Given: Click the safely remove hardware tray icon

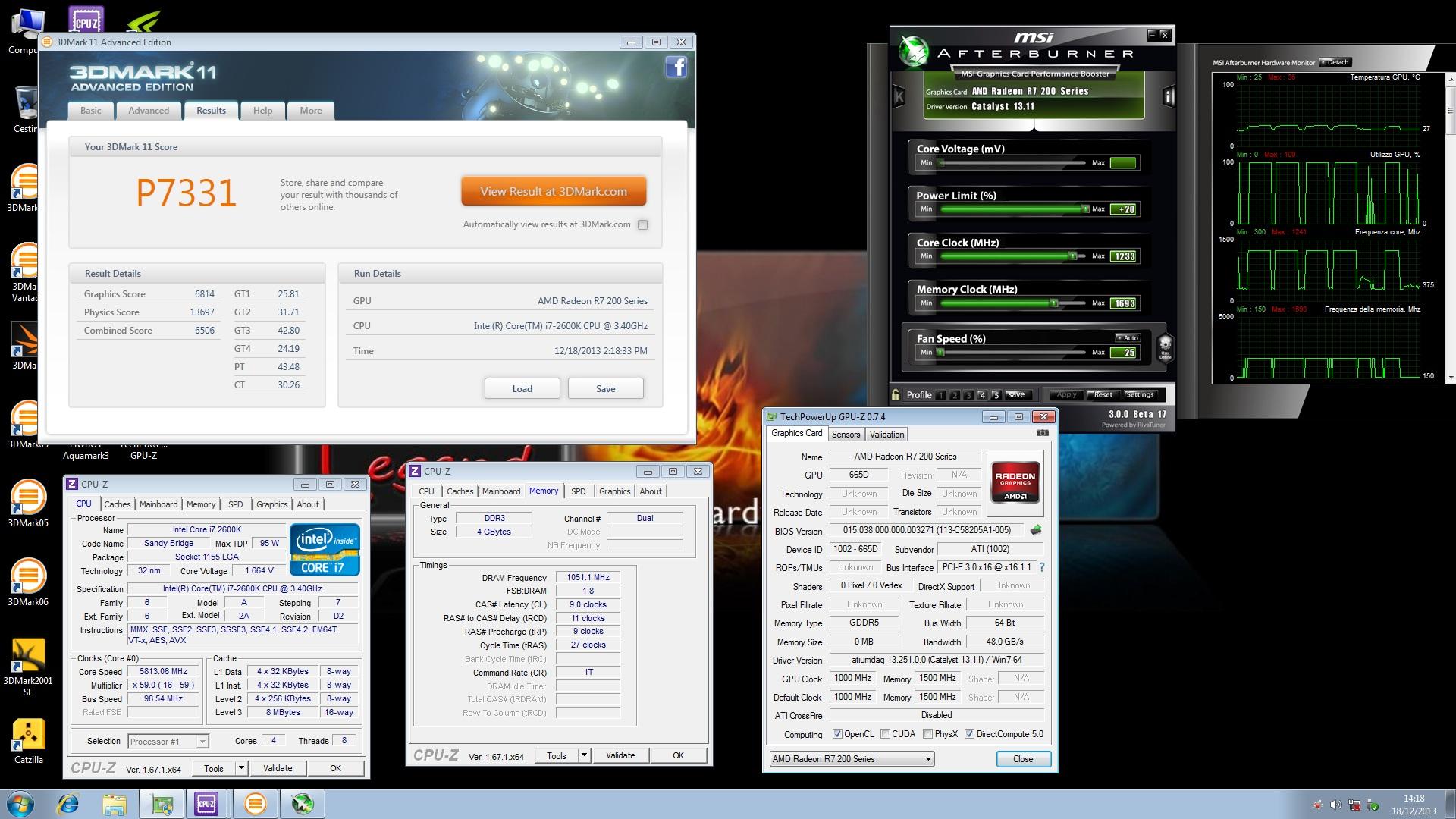Looking at the screenshot, I should pos(1373,805).
